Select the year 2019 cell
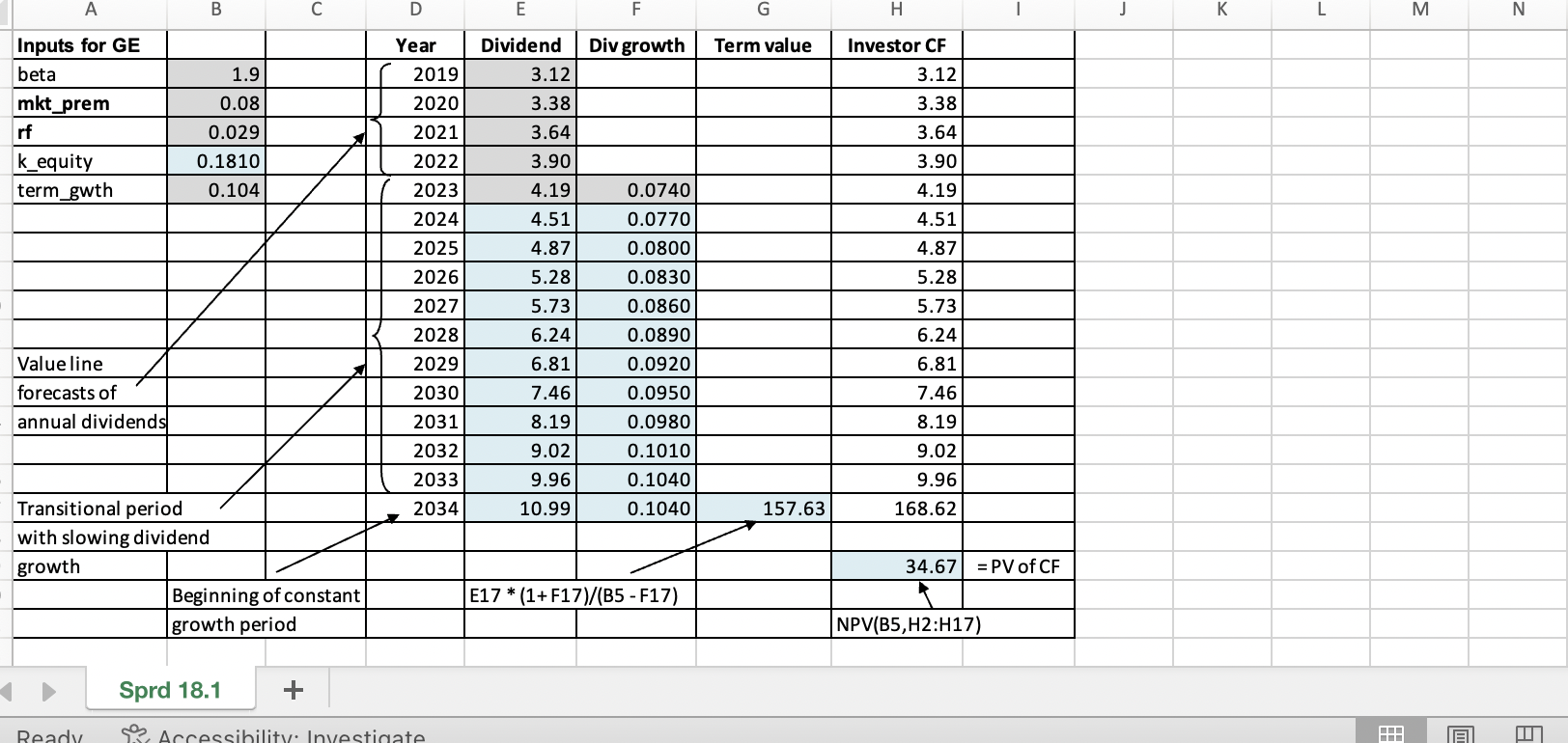The height and width of the screenshot is (743, 1568). [415, 74]
